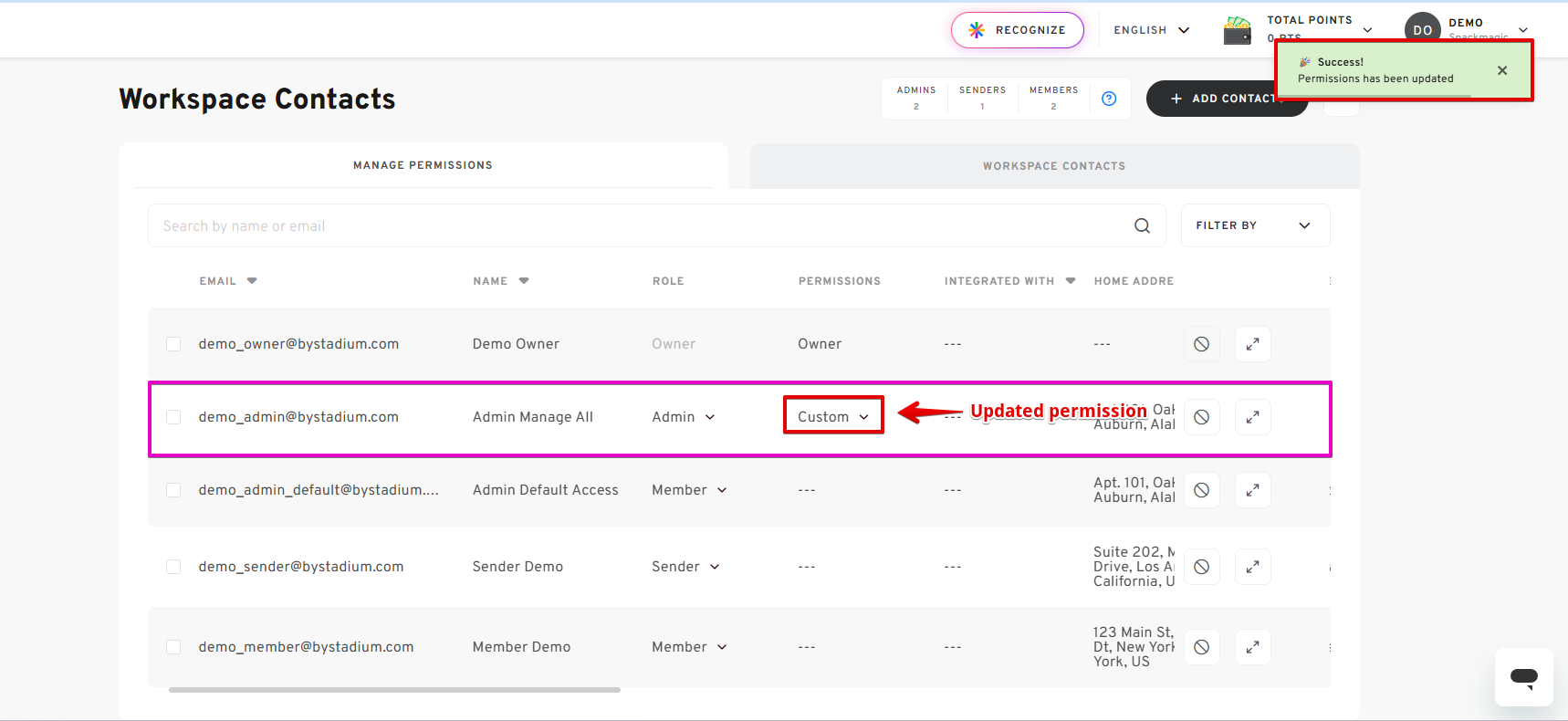Tick checkbox for demo_sender@bystadium.com
The image size is (1568, 721).
[173, 567]
